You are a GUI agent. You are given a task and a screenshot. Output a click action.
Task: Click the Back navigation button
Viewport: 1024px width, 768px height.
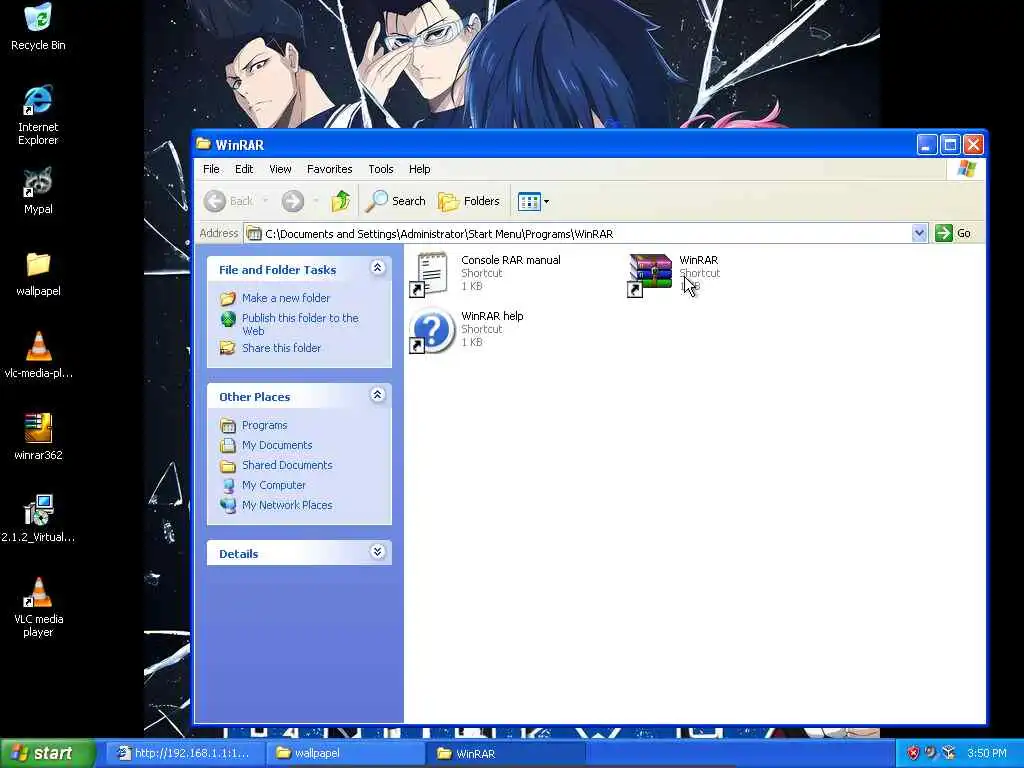[x=228, y=201]
